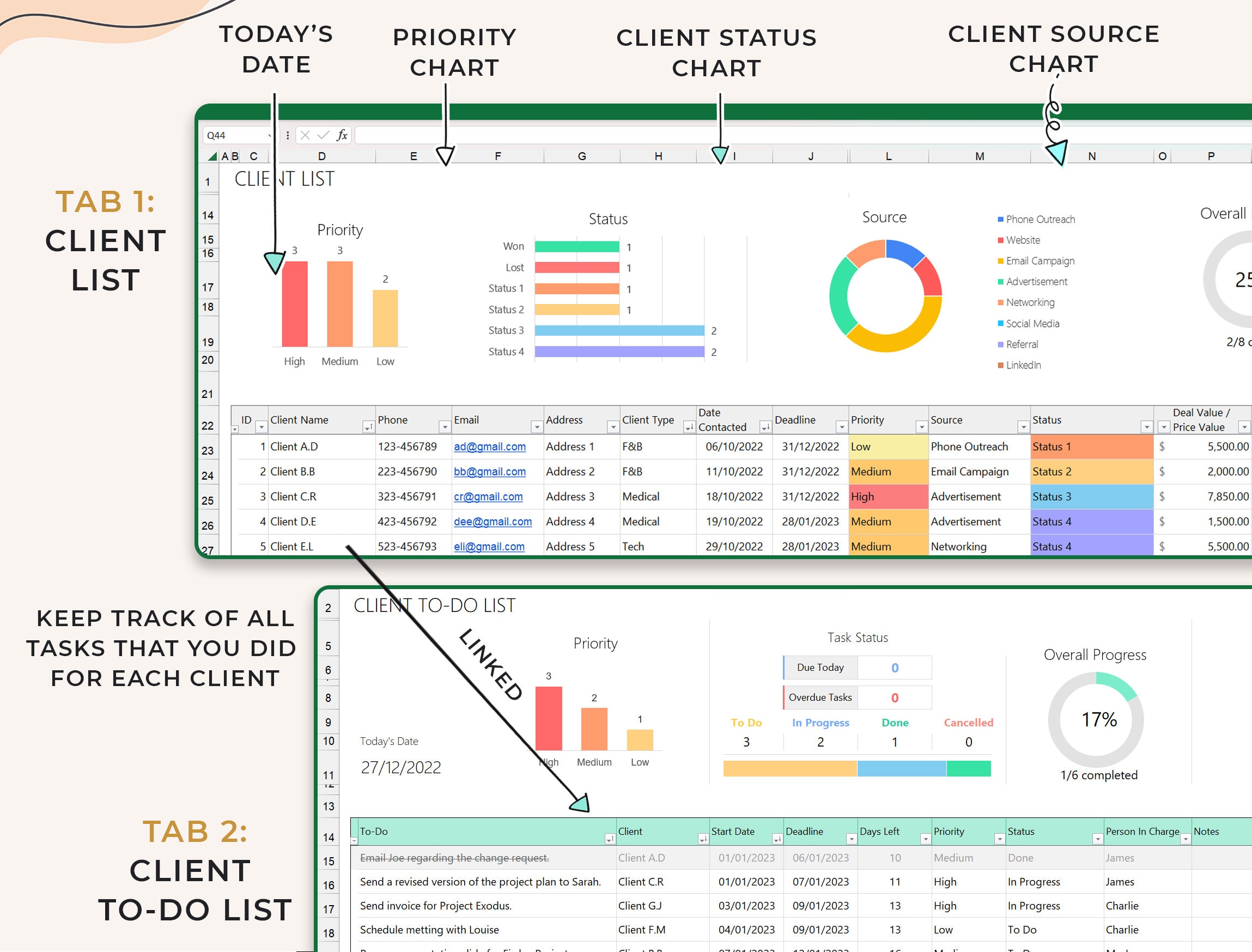Open the Deadline column filter dropdown
This screenshot has height=952, width=1252.
point(841,427)
